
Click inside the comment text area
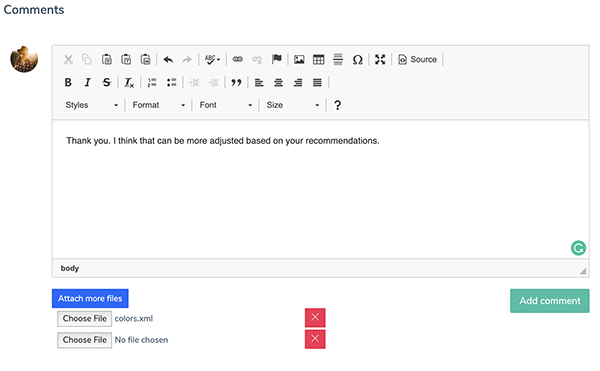(x=321, y=189)
